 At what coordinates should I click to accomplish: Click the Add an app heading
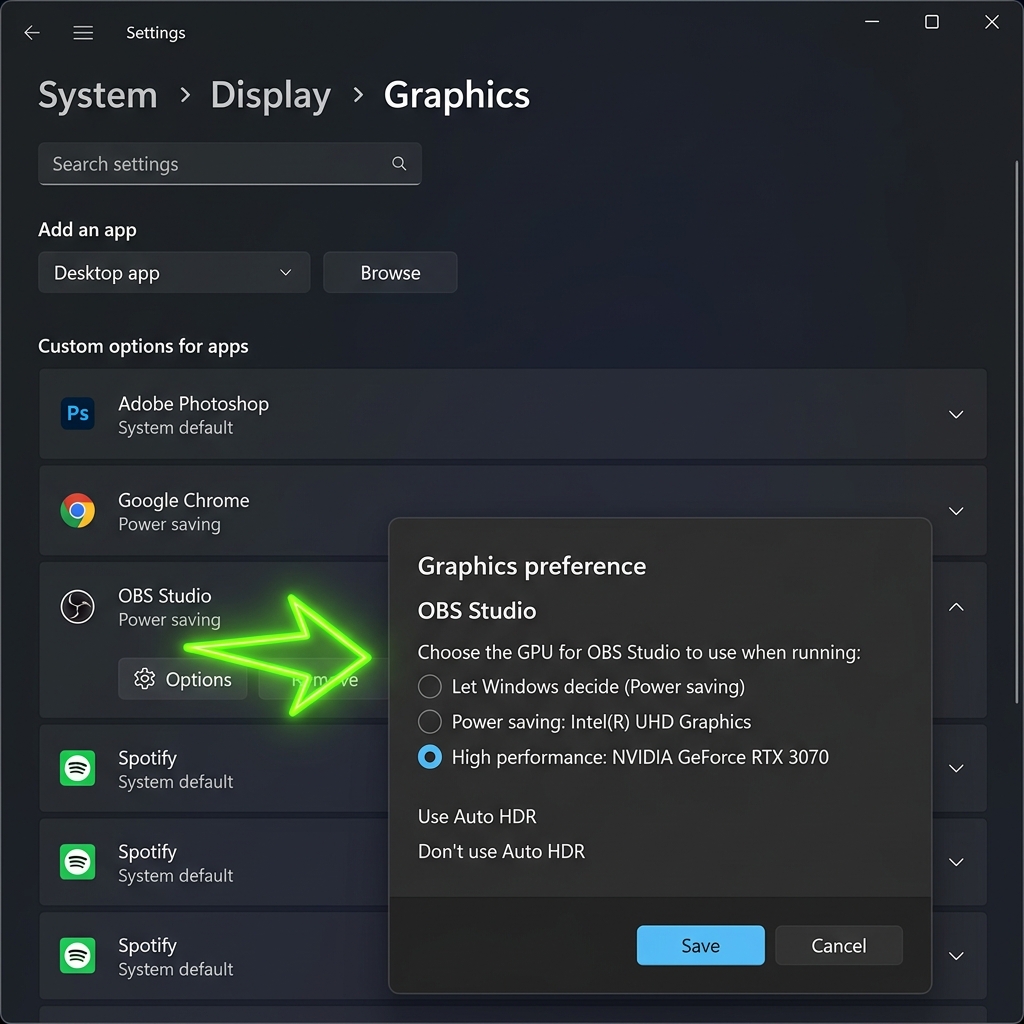pyautogui.click(x=88, y=229)
